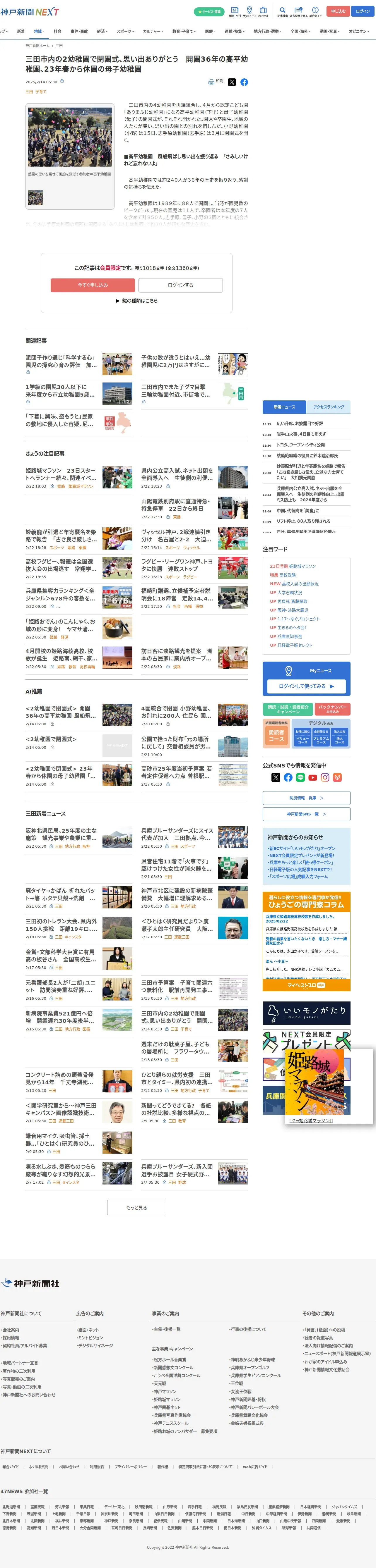
Task: Click the 子育て article tag
Action: (x=41, y=92)
